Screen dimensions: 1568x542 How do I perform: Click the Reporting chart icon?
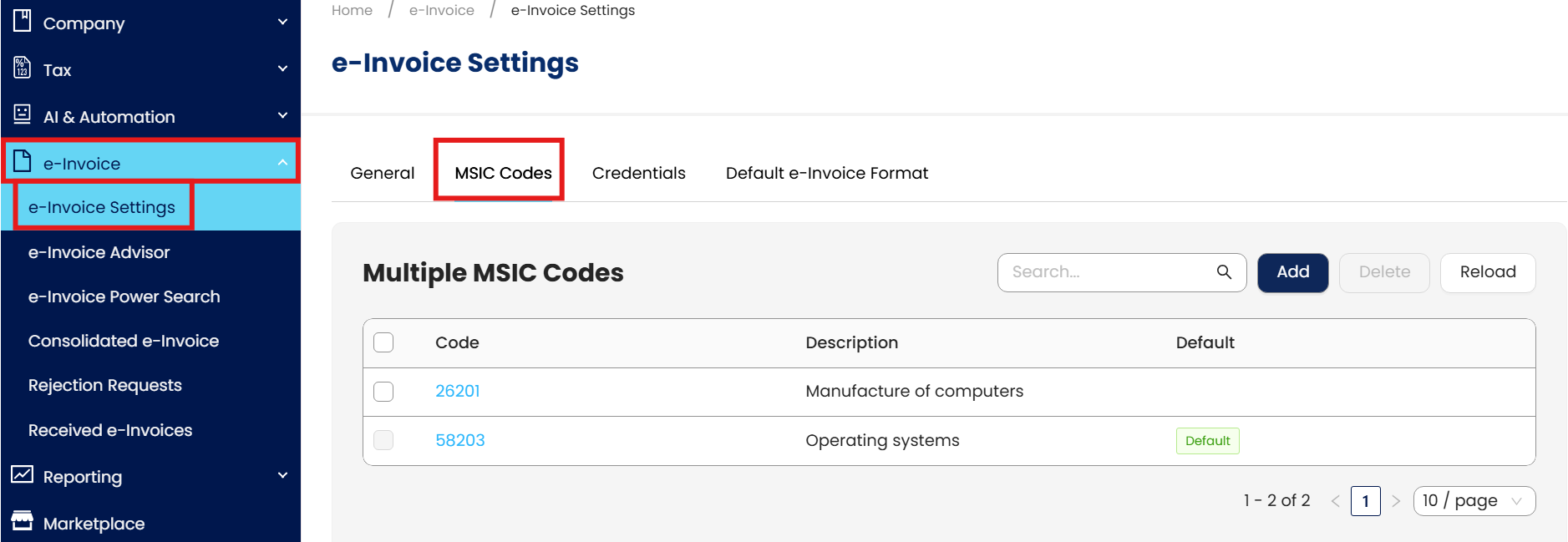click(23, 475)
